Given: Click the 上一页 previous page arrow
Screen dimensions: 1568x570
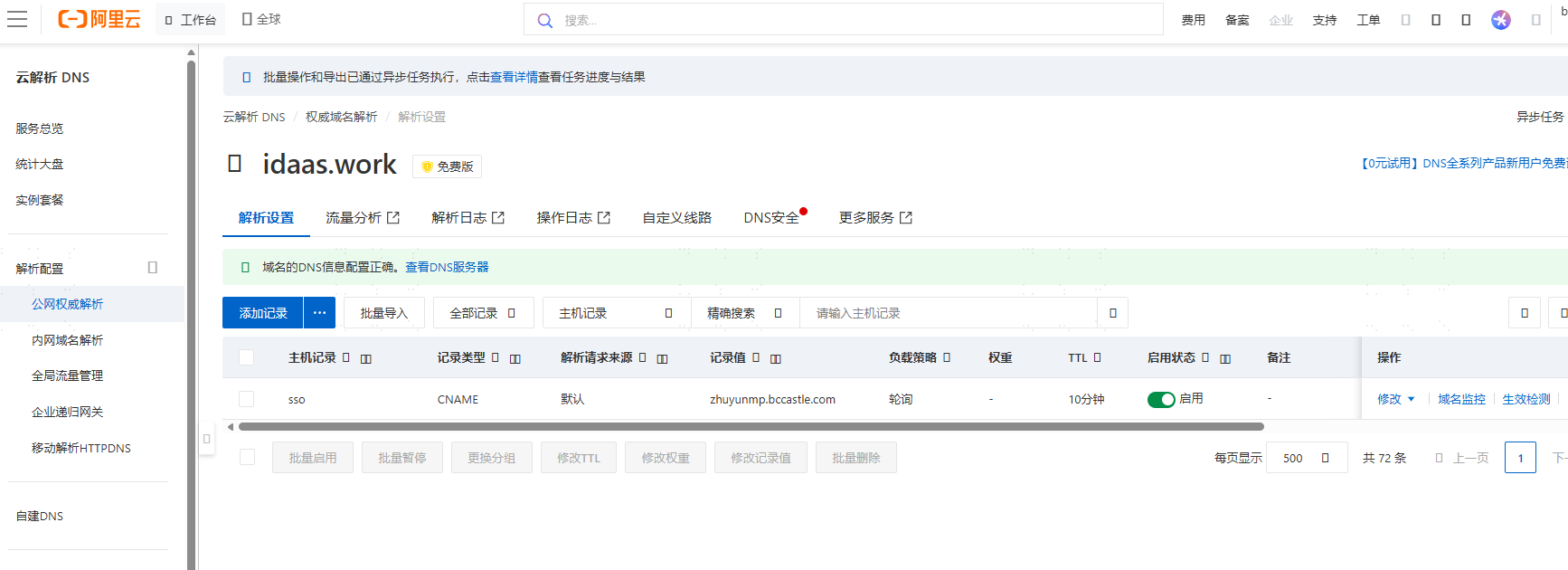Looking at the screenshot, I should click(1439, 458).
